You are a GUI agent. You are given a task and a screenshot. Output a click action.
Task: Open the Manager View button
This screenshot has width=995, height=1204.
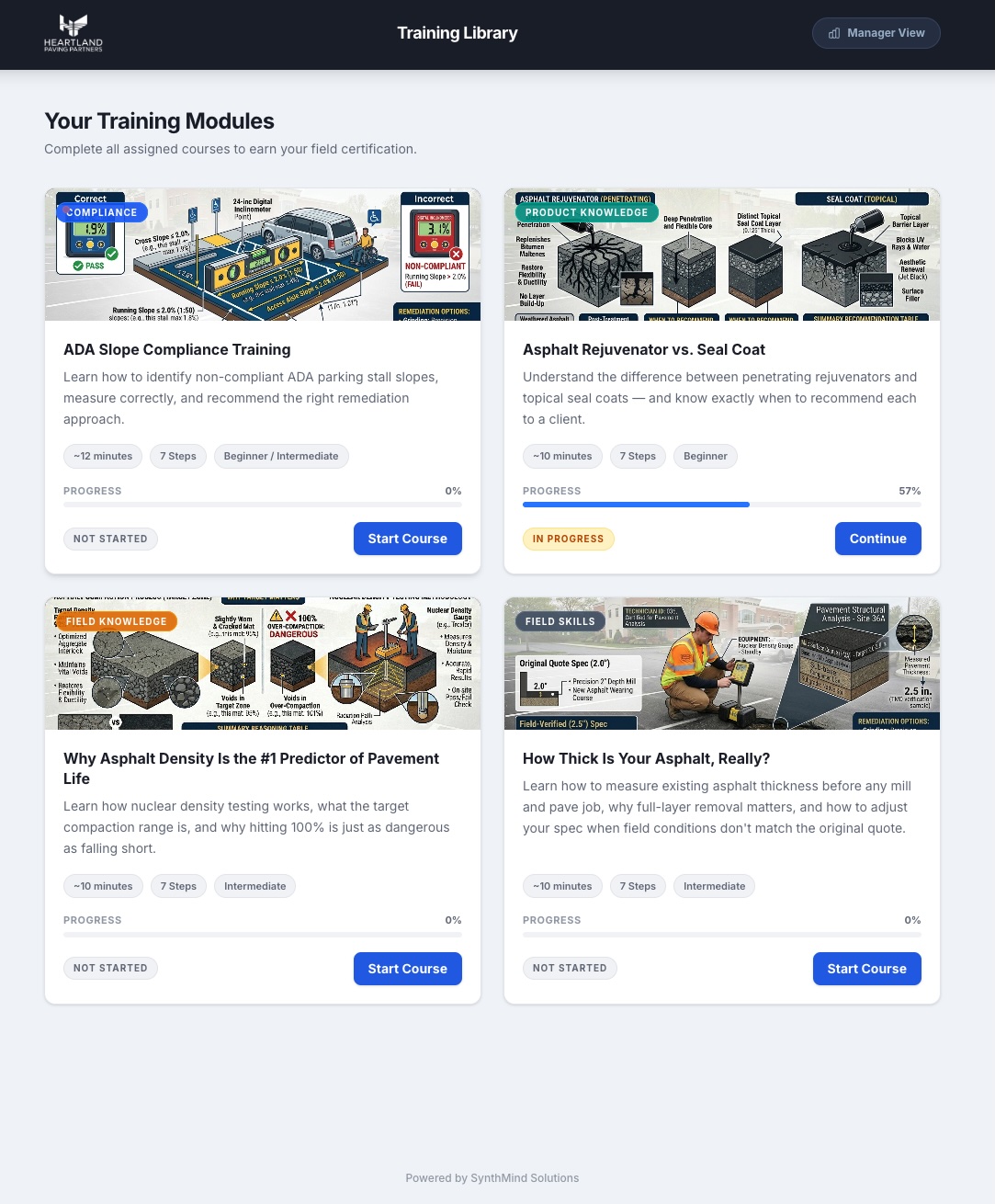tap(876, 33)
